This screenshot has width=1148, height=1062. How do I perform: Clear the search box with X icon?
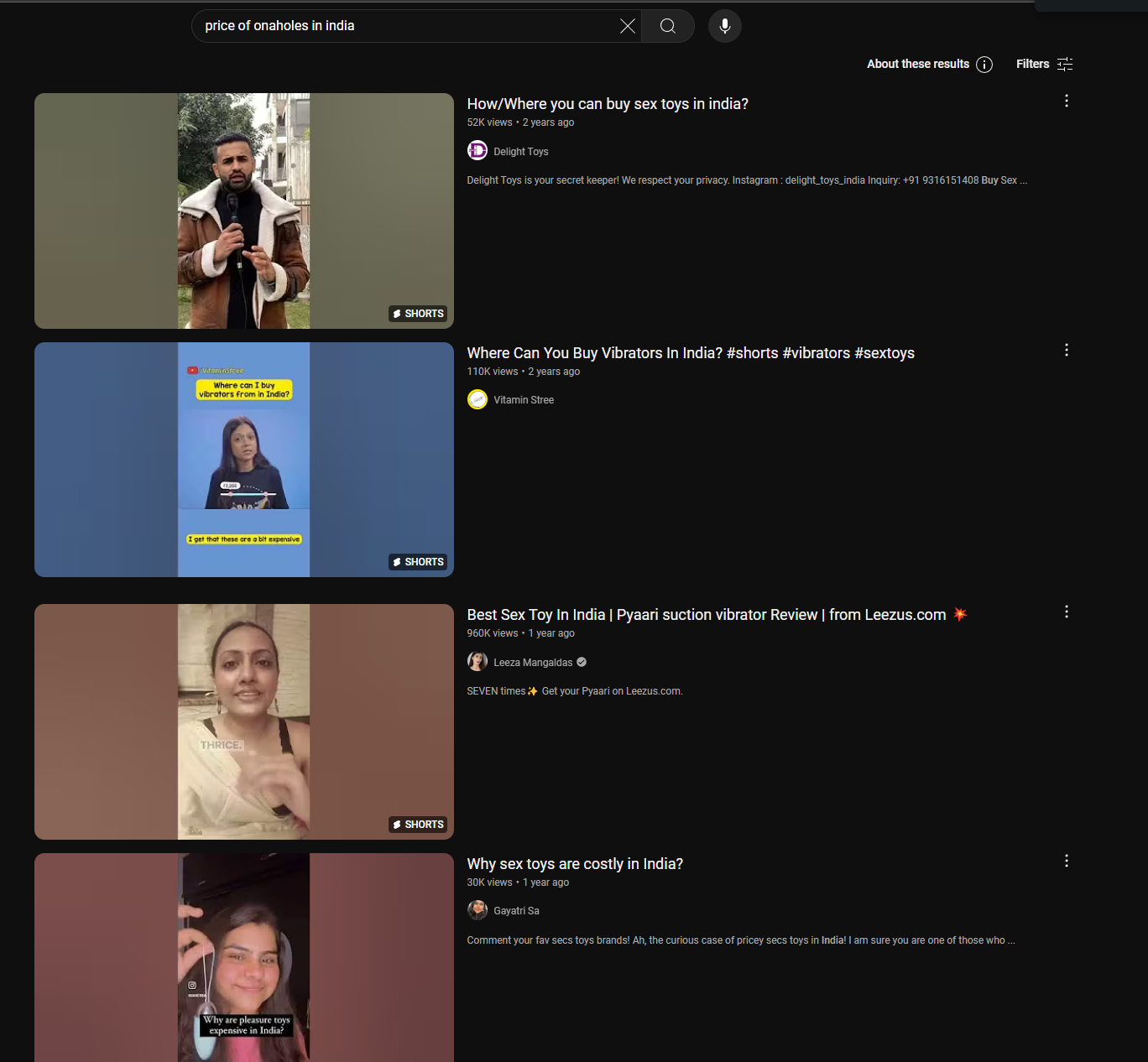(x=627, y=26)
